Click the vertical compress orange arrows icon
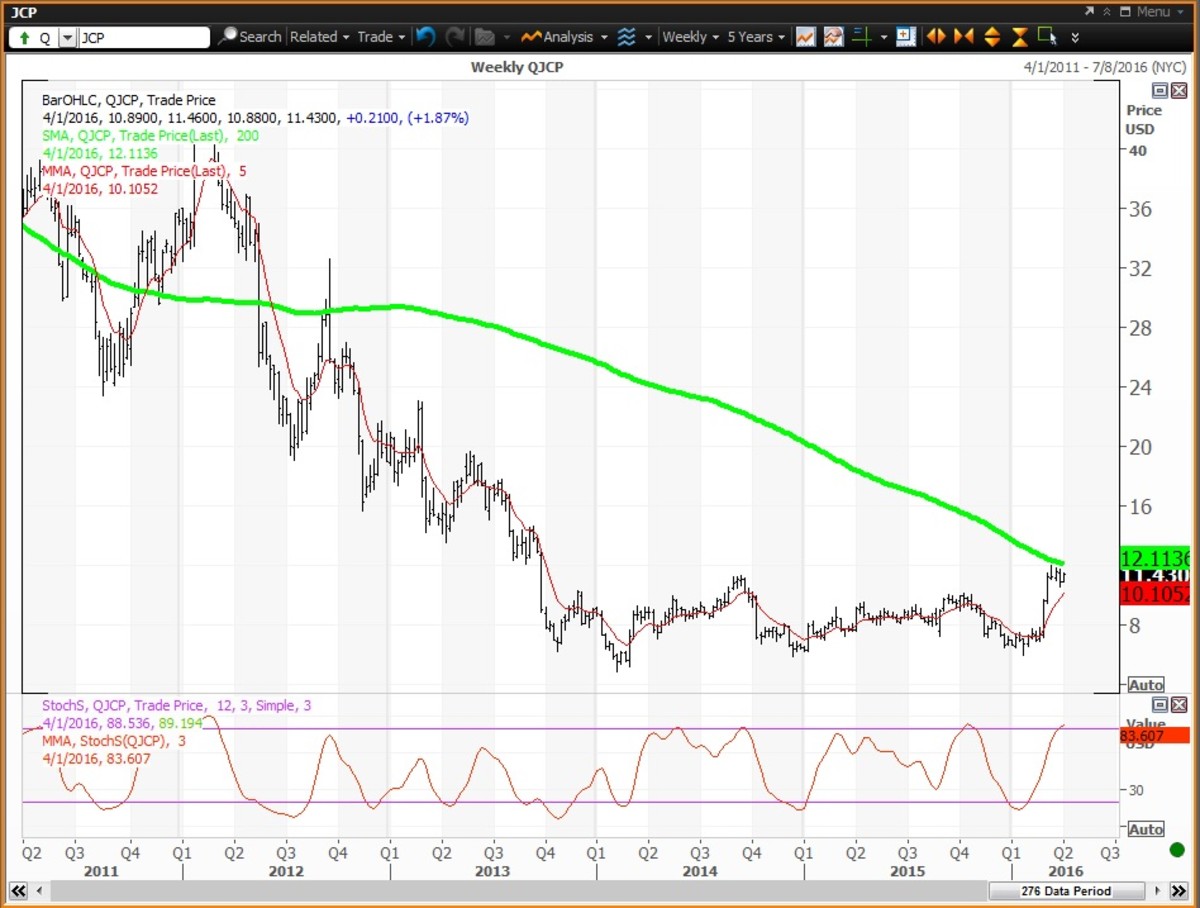This screenshot has width=1200, height=908. (x=1019, y=37)
